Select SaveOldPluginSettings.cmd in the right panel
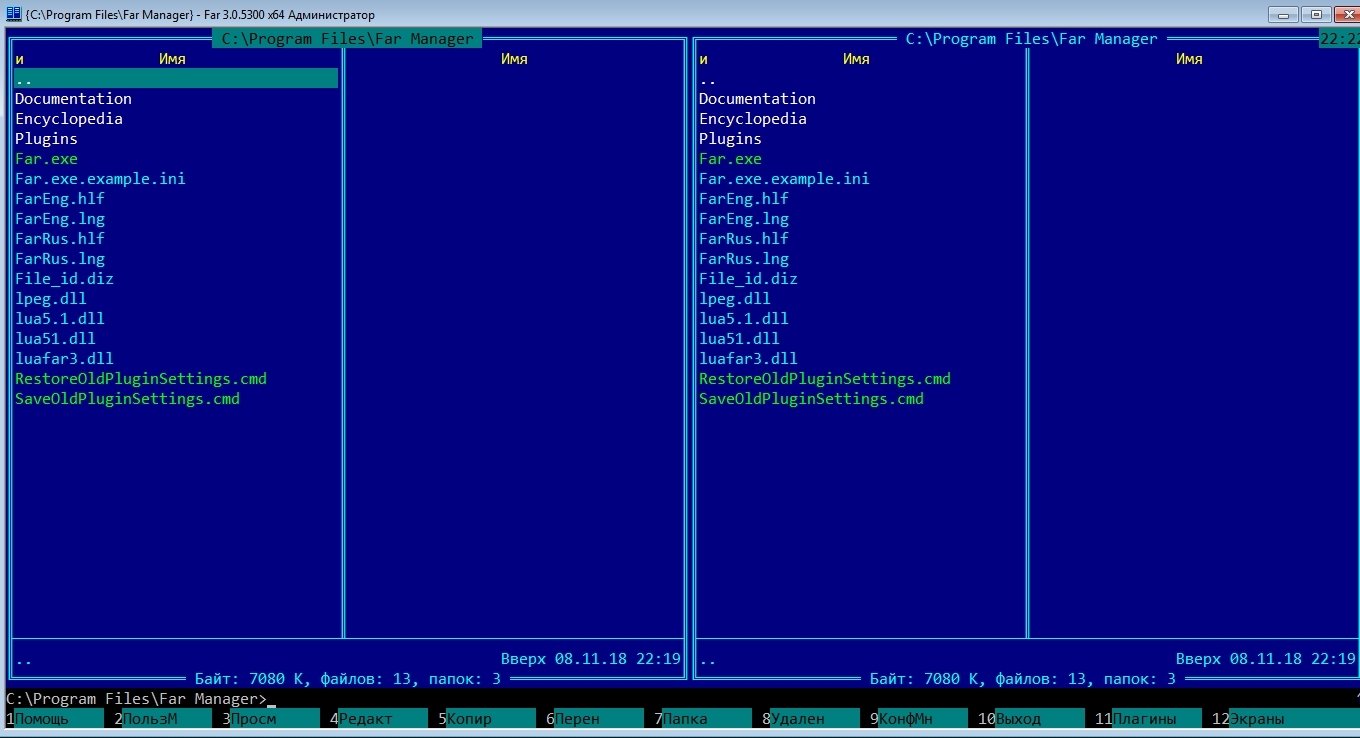Screen dimensions: 1360x738 click(x=811, y=399)
